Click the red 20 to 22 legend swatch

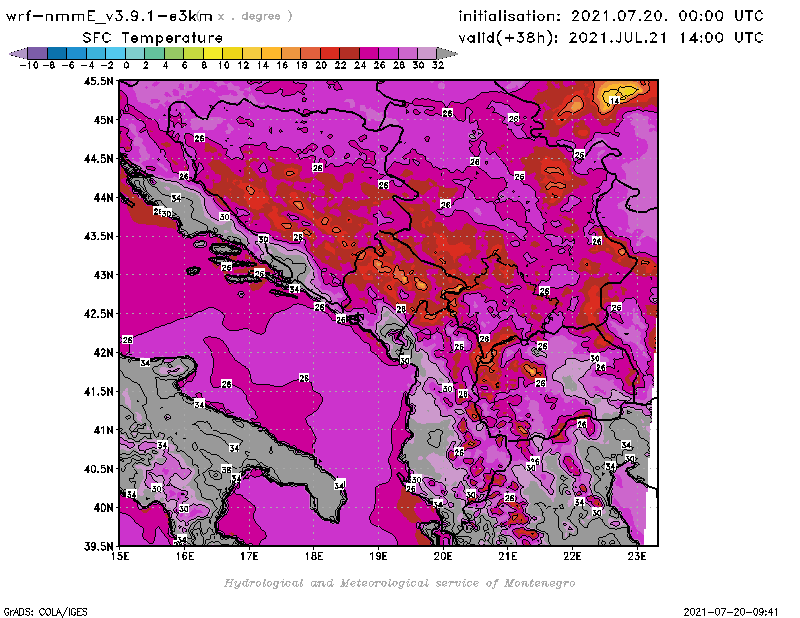tap(330, 53)
